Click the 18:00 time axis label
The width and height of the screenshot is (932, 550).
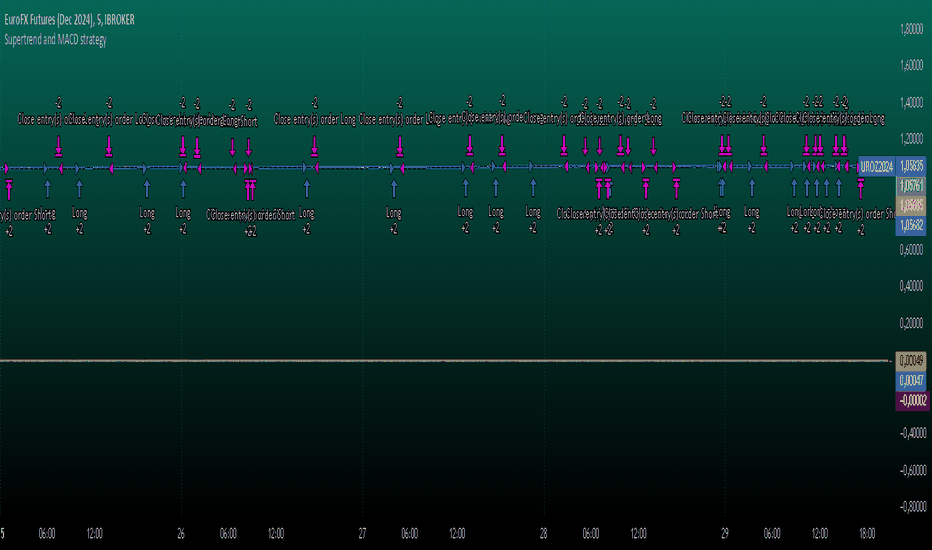(867, 533)
